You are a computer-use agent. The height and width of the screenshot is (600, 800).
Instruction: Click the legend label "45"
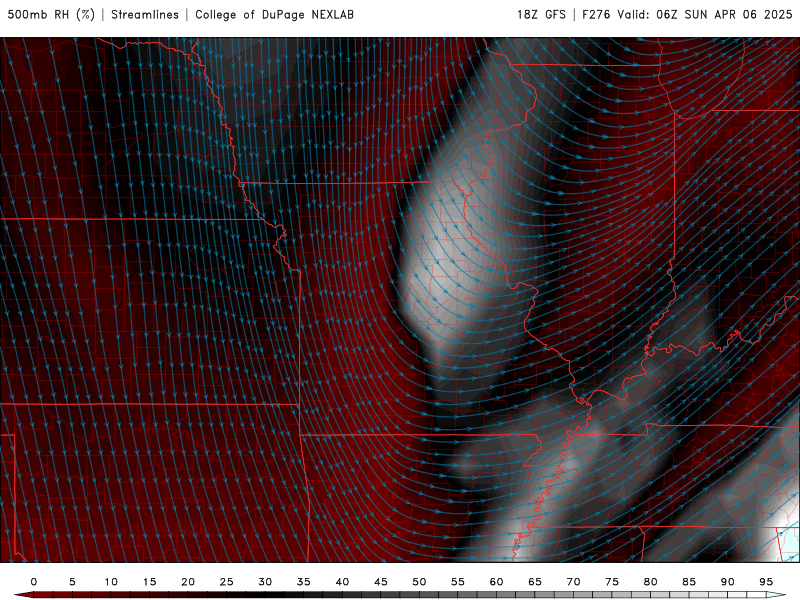[381, 582]
